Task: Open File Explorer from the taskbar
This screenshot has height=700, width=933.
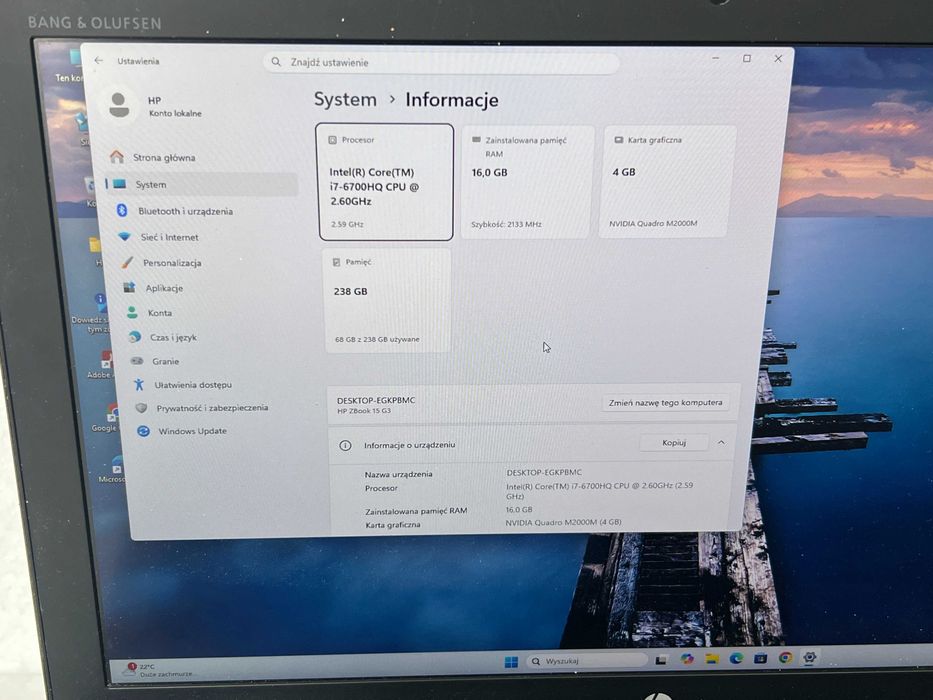Action: pos(712,658)
